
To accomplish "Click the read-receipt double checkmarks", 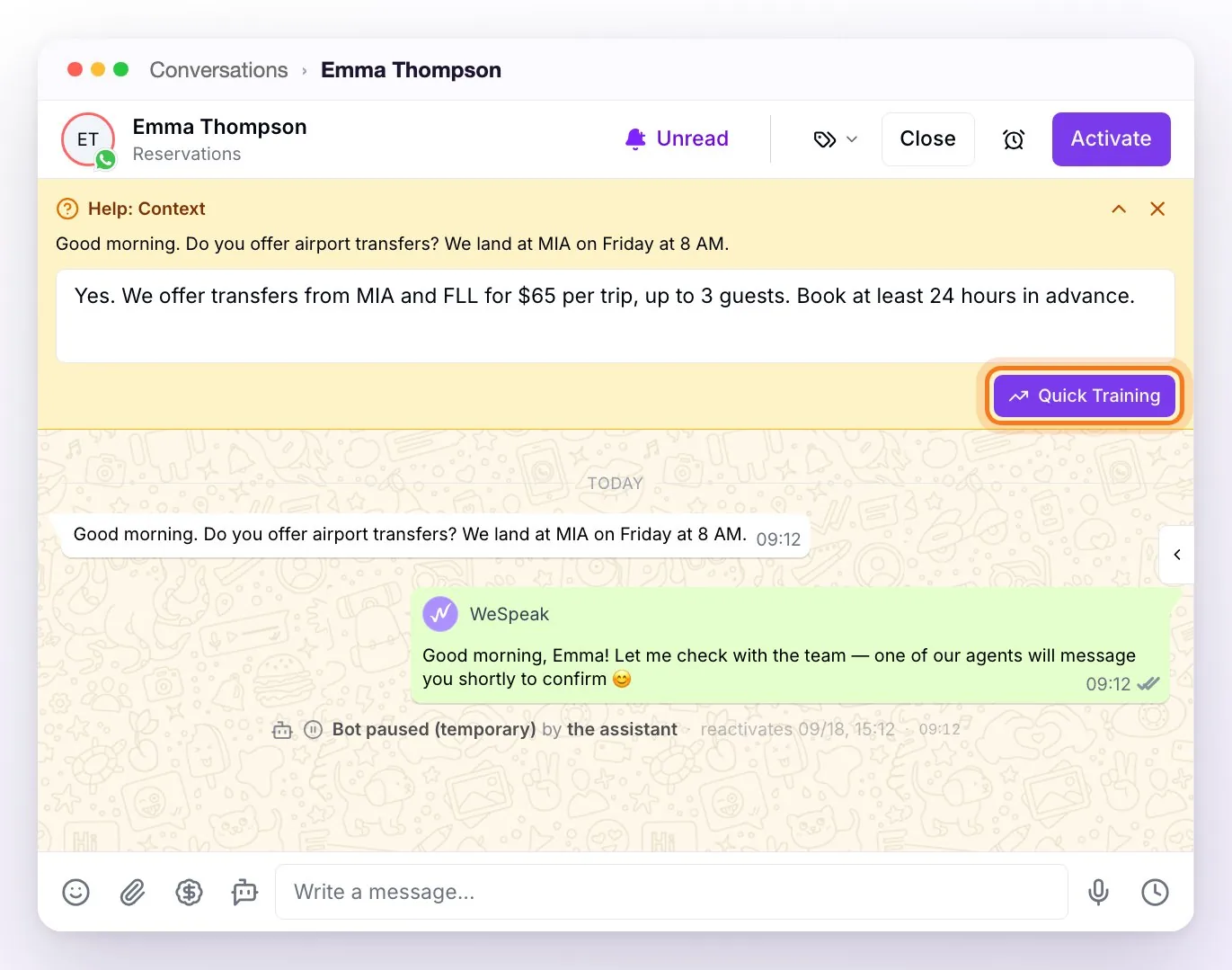I will coord(1148,684).
